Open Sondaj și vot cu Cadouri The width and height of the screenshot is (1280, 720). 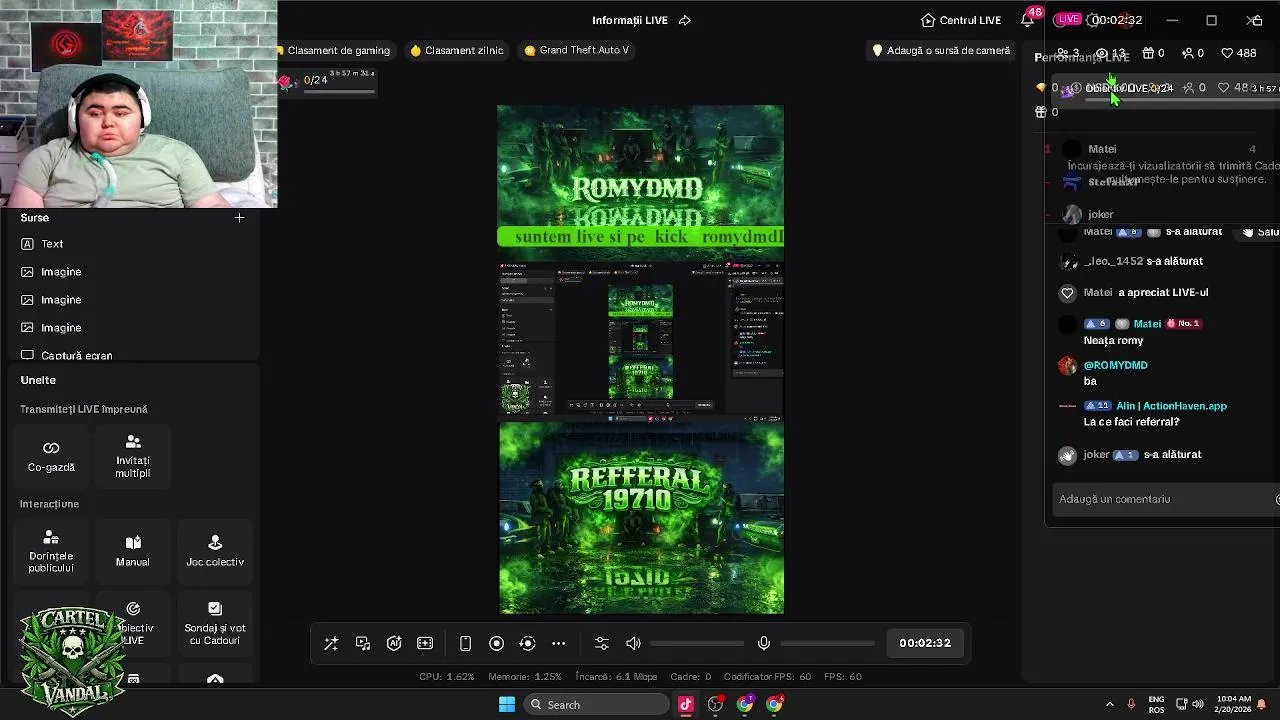(x=215, y=624)
